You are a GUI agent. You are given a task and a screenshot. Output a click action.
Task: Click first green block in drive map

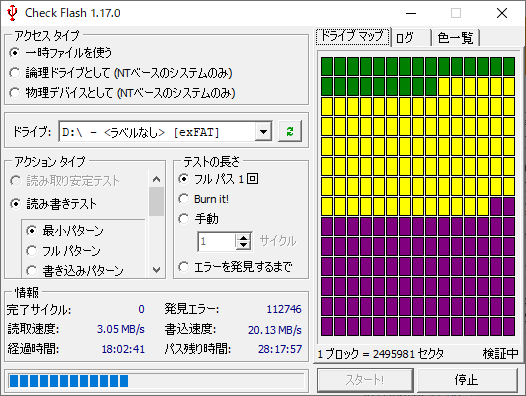(327, 66)
